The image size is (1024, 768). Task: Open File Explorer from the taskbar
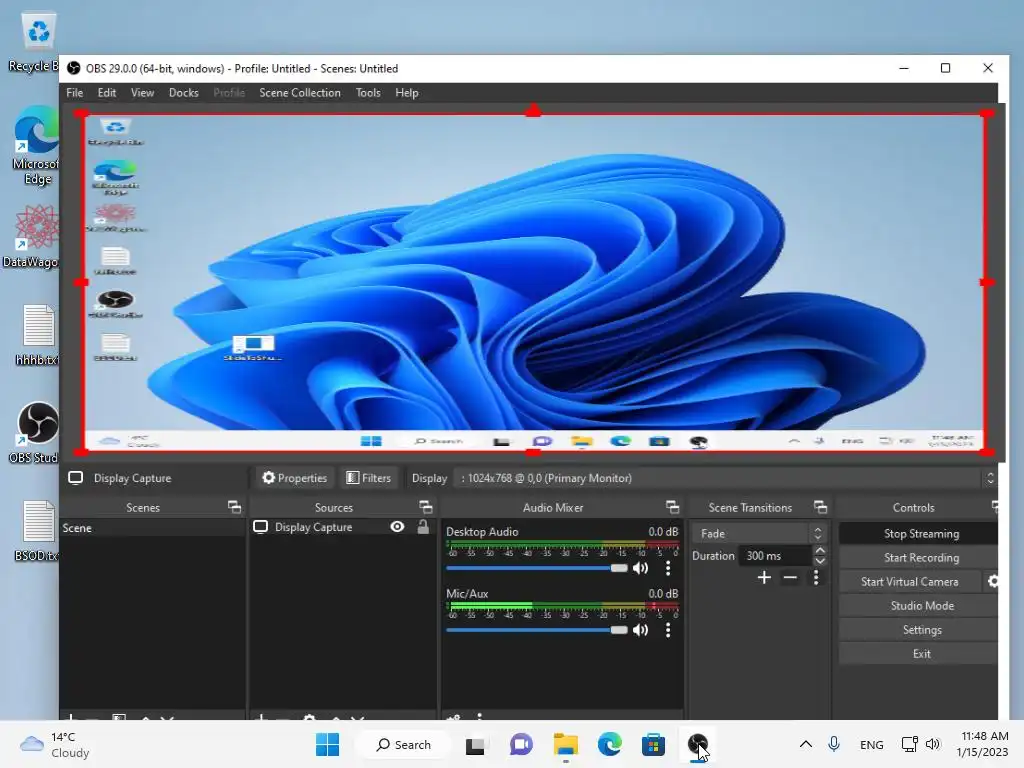pos(566,744)
